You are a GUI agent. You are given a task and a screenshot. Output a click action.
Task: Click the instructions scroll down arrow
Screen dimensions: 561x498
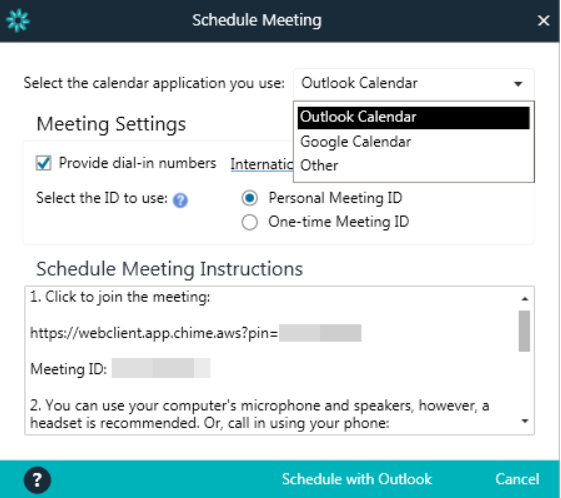coord(525,421)
